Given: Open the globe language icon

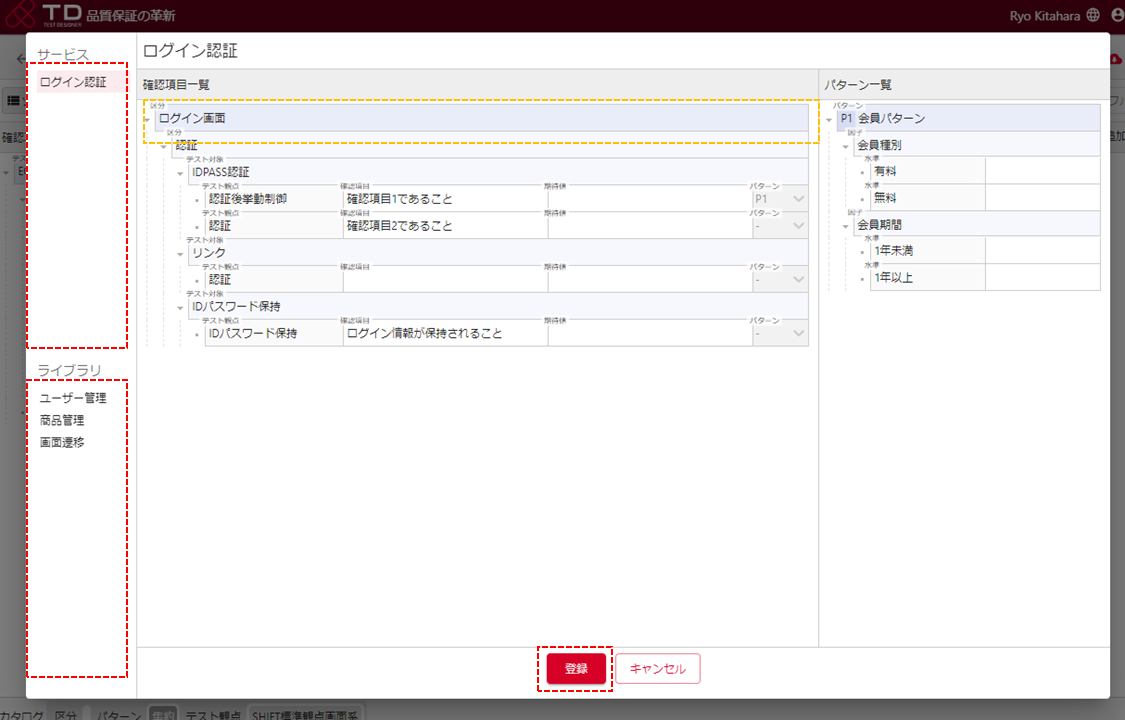Looking at the screenshot, I should tap(1093, 15).
